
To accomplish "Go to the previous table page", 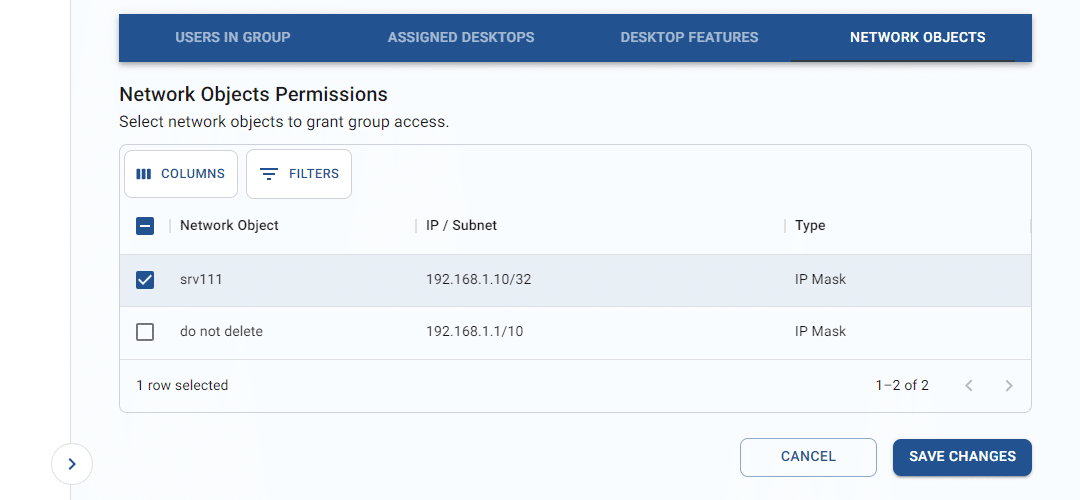I will [x=969, y=386].
